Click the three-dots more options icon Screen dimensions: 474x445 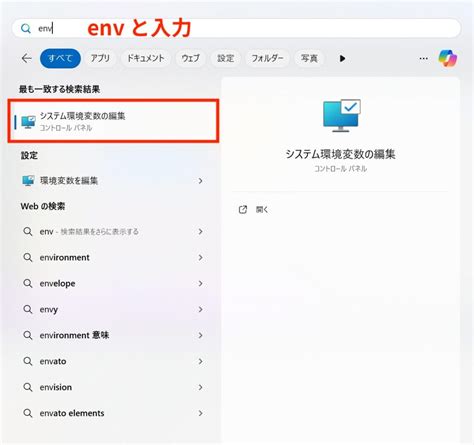click(x=423, y=58)
